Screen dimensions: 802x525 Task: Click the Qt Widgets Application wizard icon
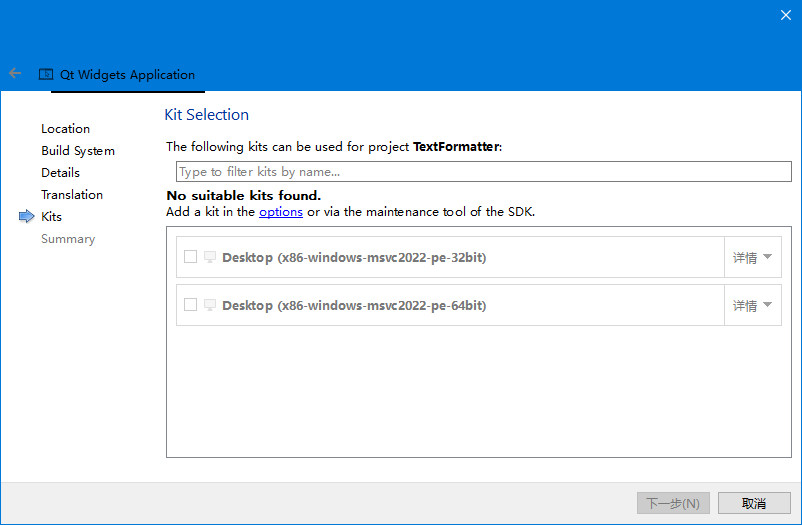tap(46, 74)
